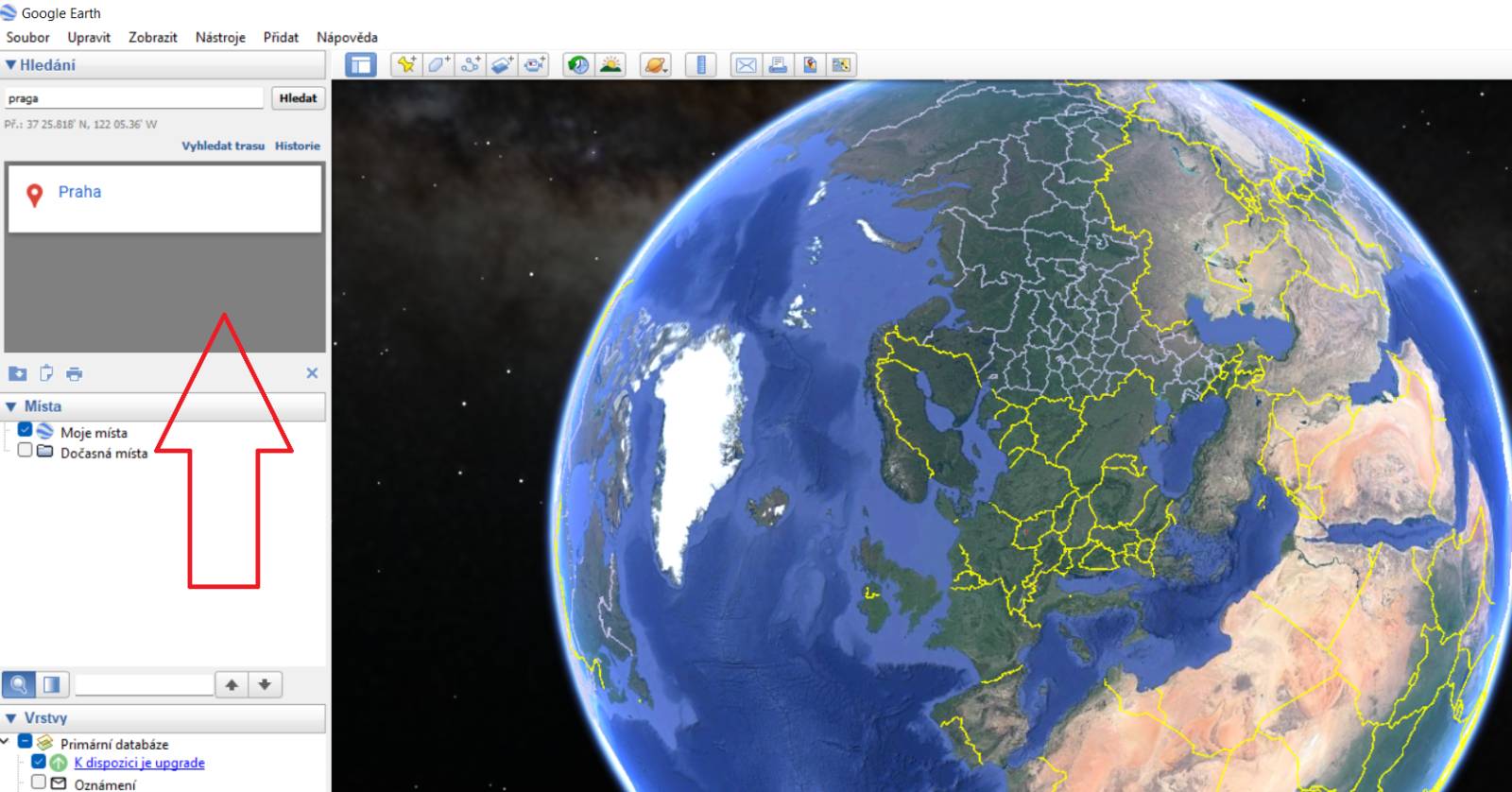Add a new path

[x=471, y=64]
